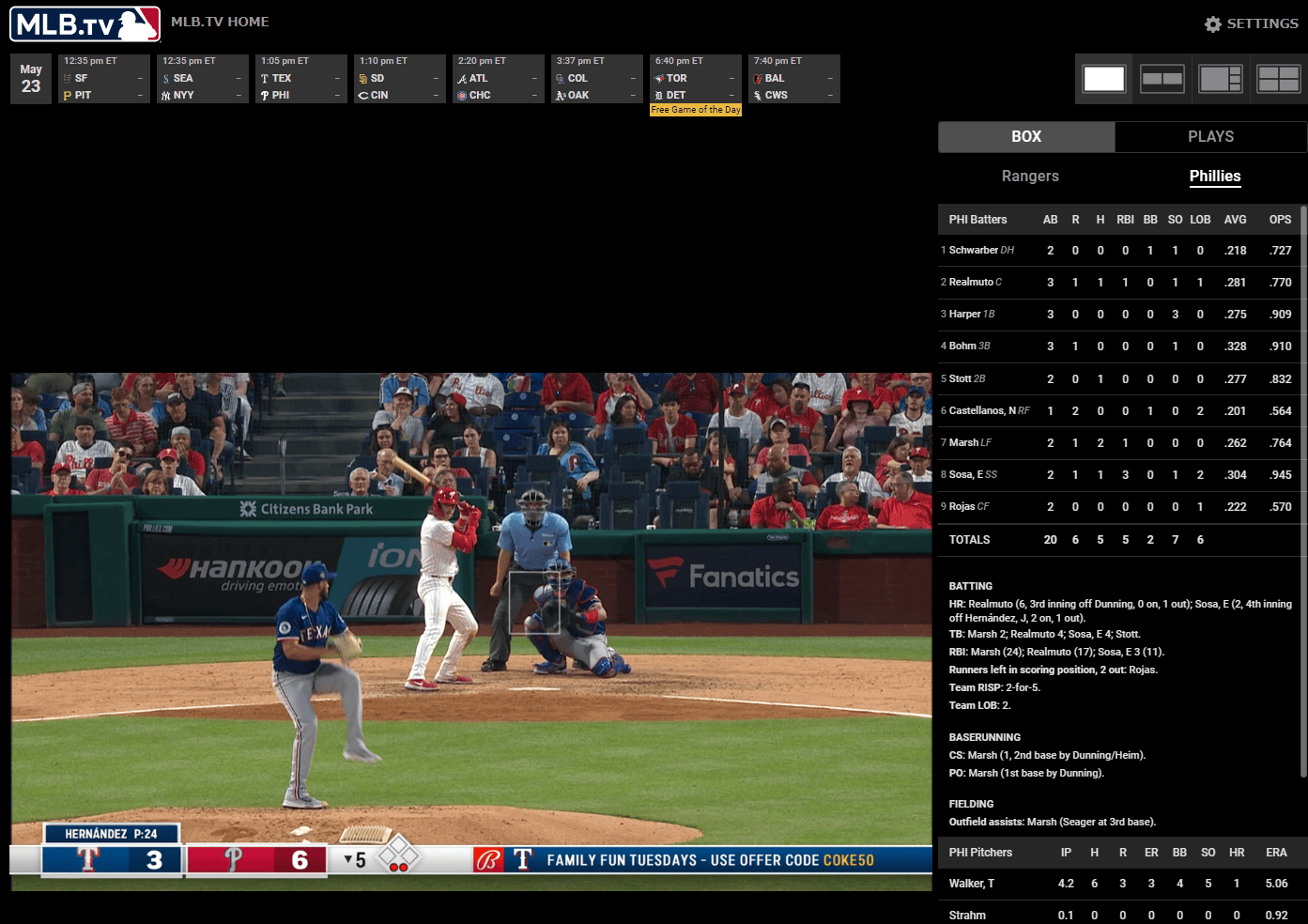Click the DET Tigers logo in the scoreboard
Screen dimensions: 1308x924
point(659,96)
